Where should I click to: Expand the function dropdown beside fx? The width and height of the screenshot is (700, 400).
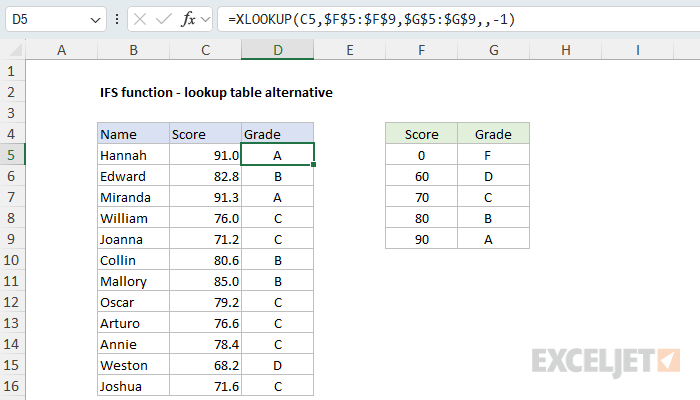[x=205, y=19]
